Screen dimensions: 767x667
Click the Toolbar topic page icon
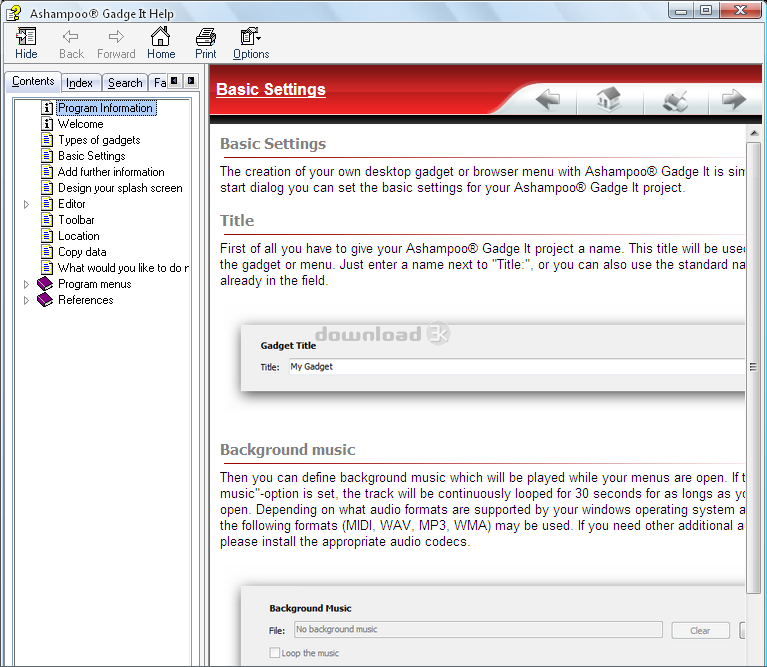click(47, 220)
